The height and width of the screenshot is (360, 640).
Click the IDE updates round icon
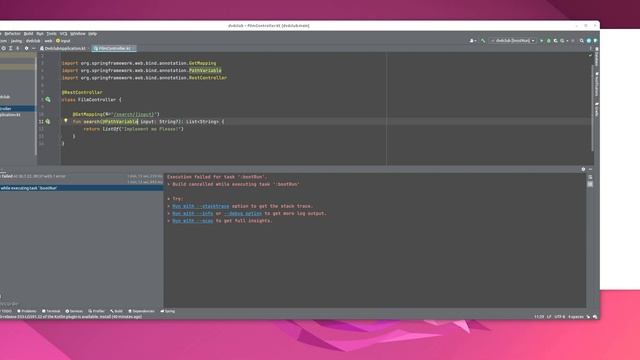589,41
